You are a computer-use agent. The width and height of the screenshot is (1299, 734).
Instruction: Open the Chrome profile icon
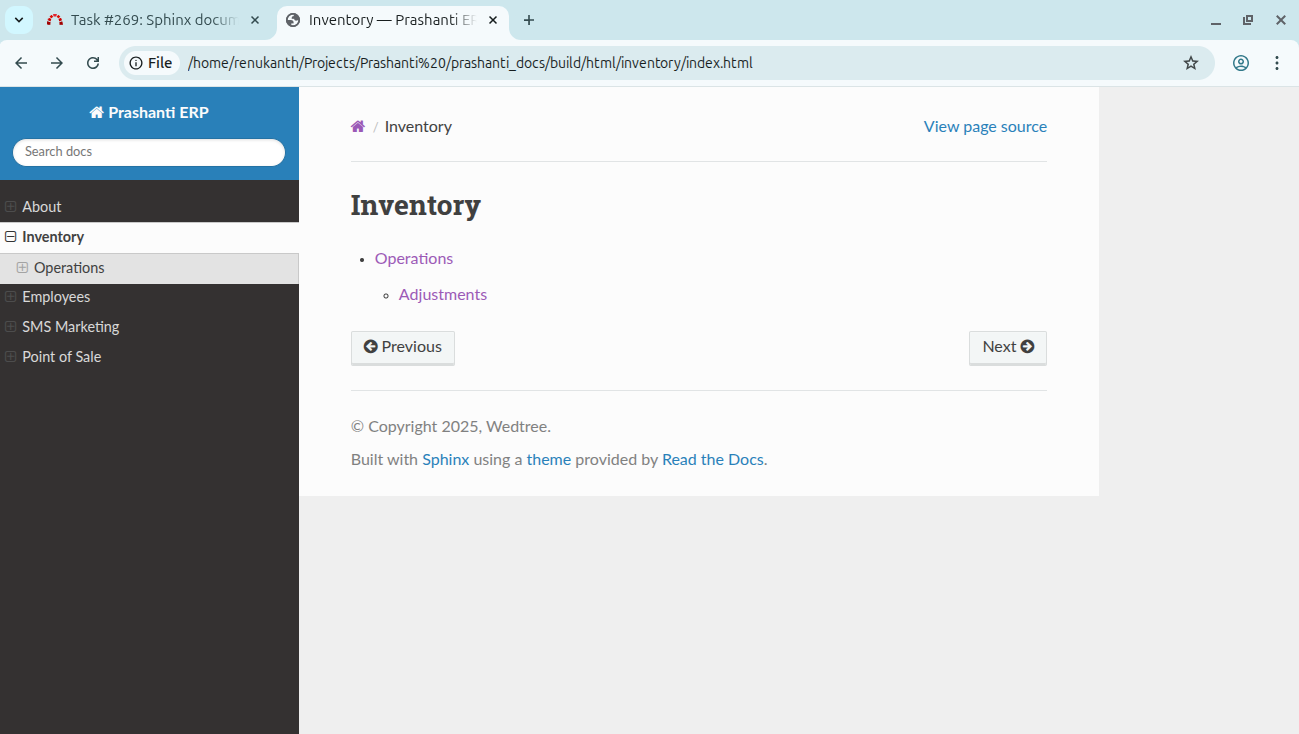point(1240,63)
